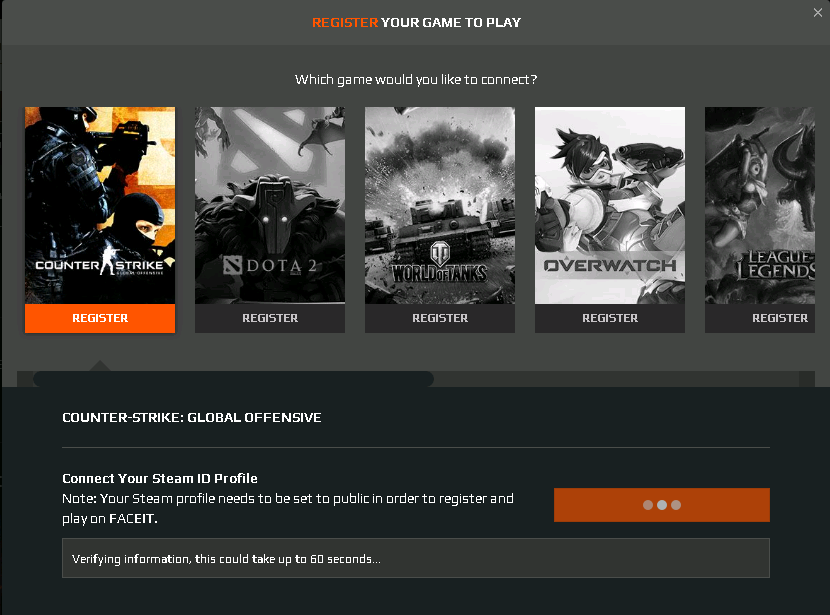Select the Dota 2 game cover image
The image size is (830, 615).
(270, 205)
